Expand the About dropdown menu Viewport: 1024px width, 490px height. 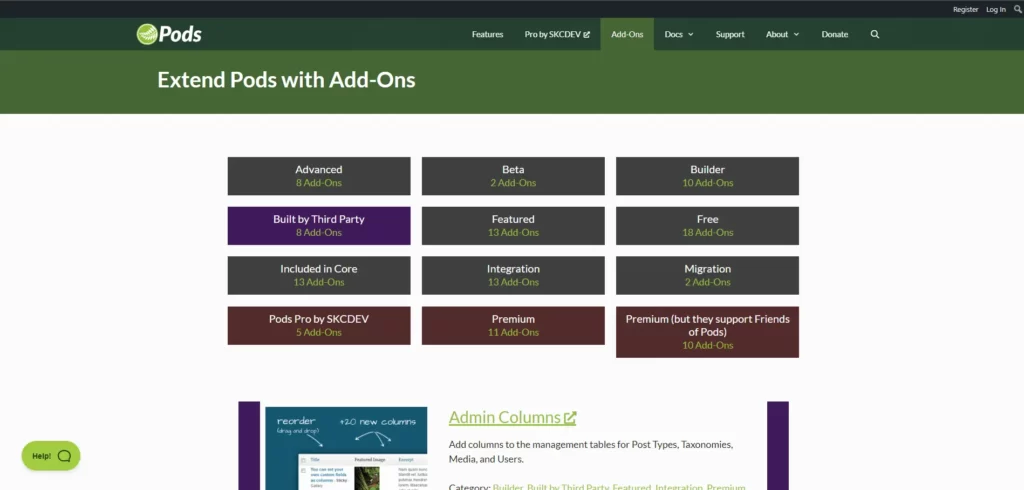(x=782, y=34)
